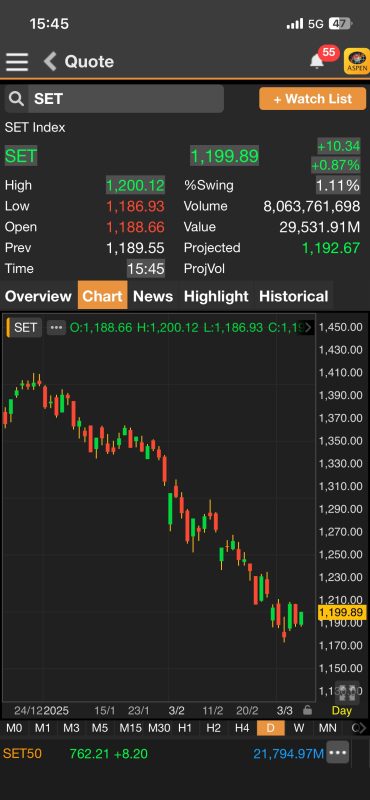The width and height of the screenshot is (370, 800).
Task: Tap the ASPEN logo icon
Action: 357,61
